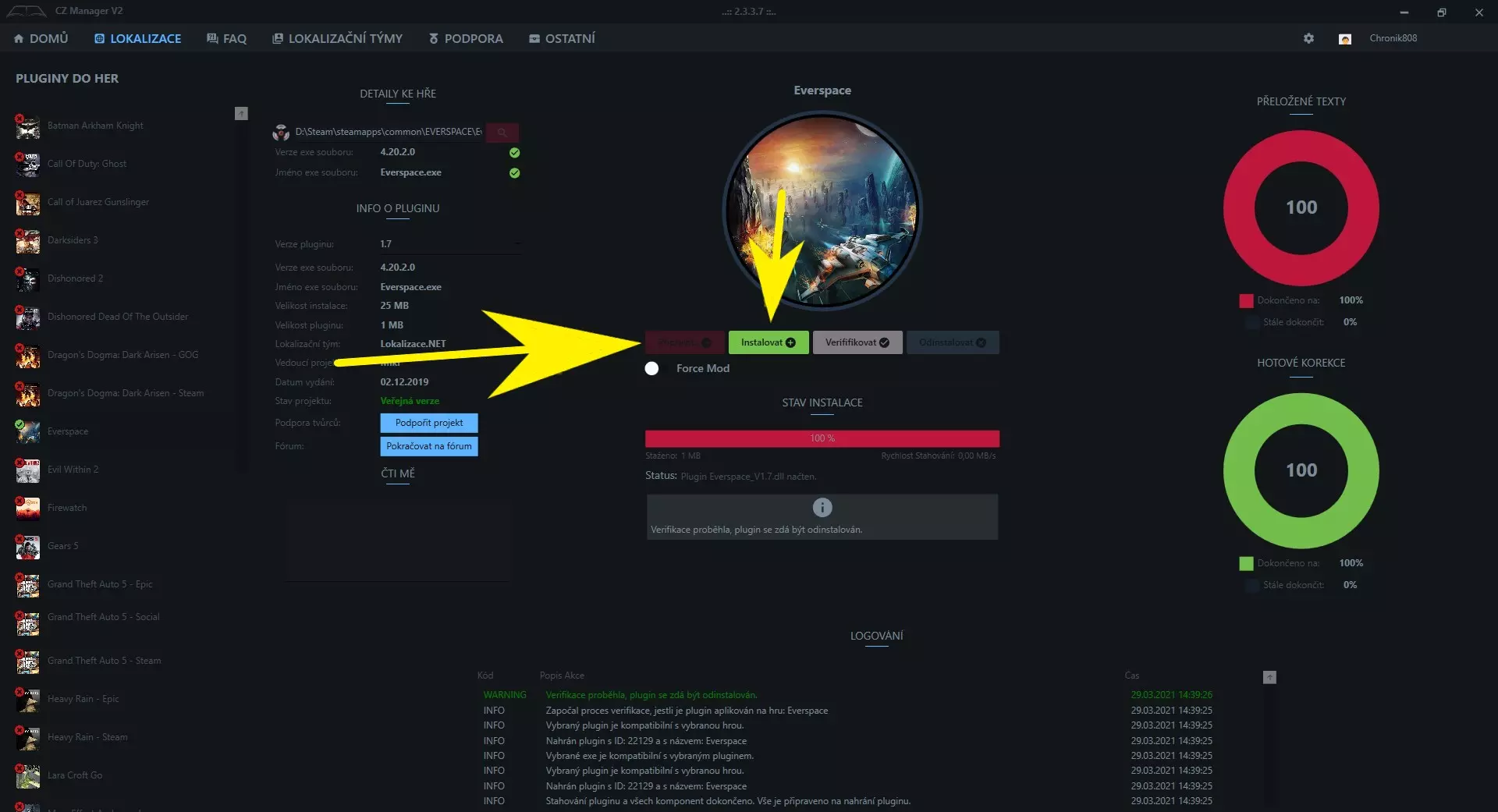Click the faded red button left of Instalovat
The image size is (1498, 812).
tap(684, 342)
